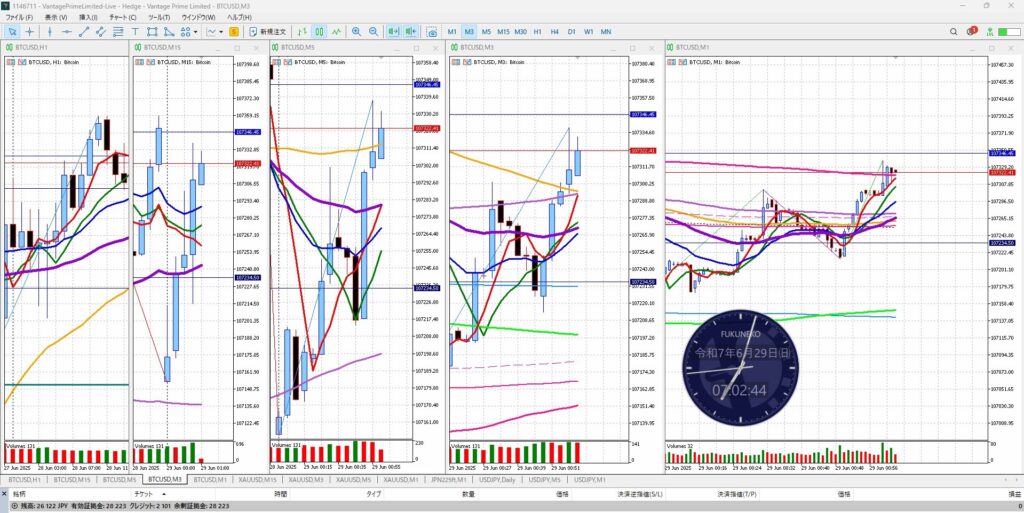
Task: Select the text label tool
Action: [135, 31]
